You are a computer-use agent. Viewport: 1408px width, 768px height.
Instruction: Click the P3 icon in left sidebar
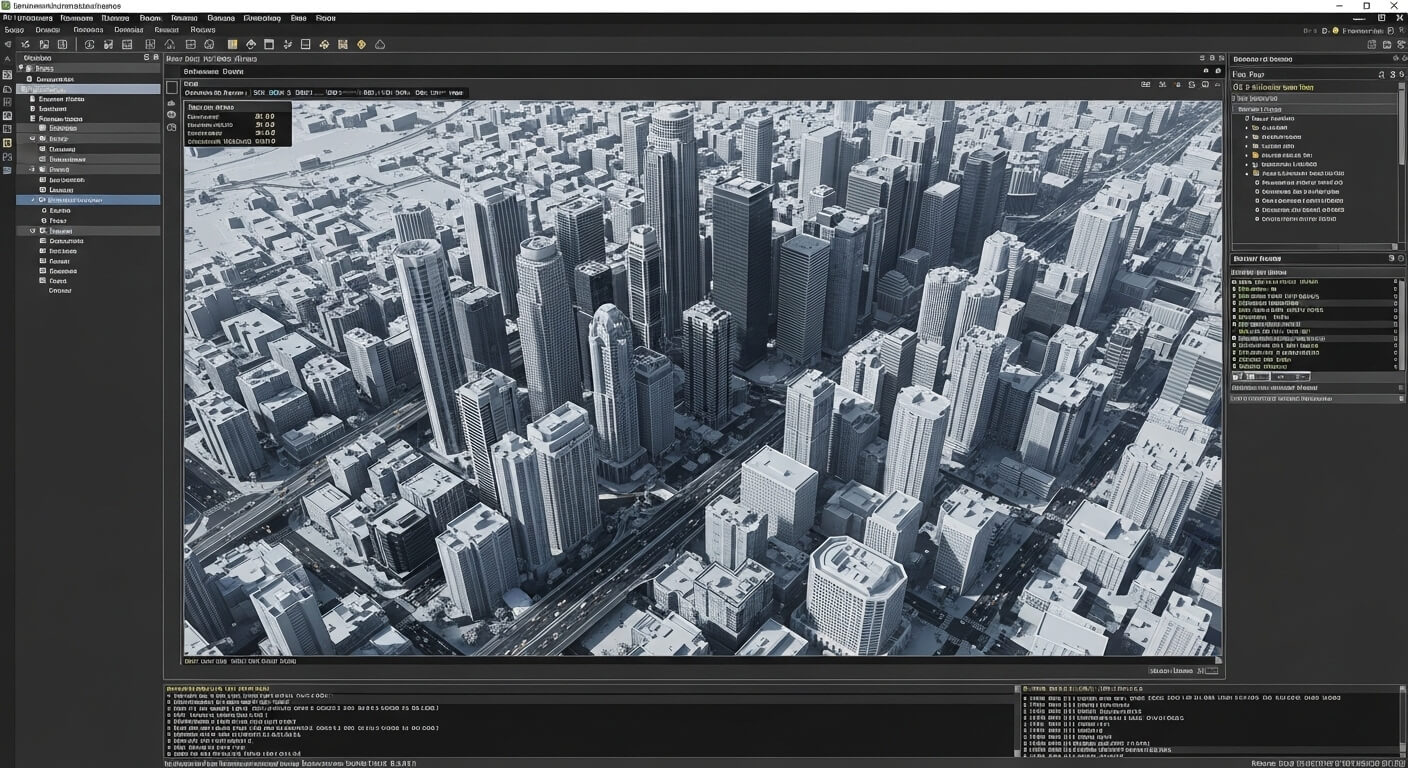pyautogui.click(x=8, y=157)
